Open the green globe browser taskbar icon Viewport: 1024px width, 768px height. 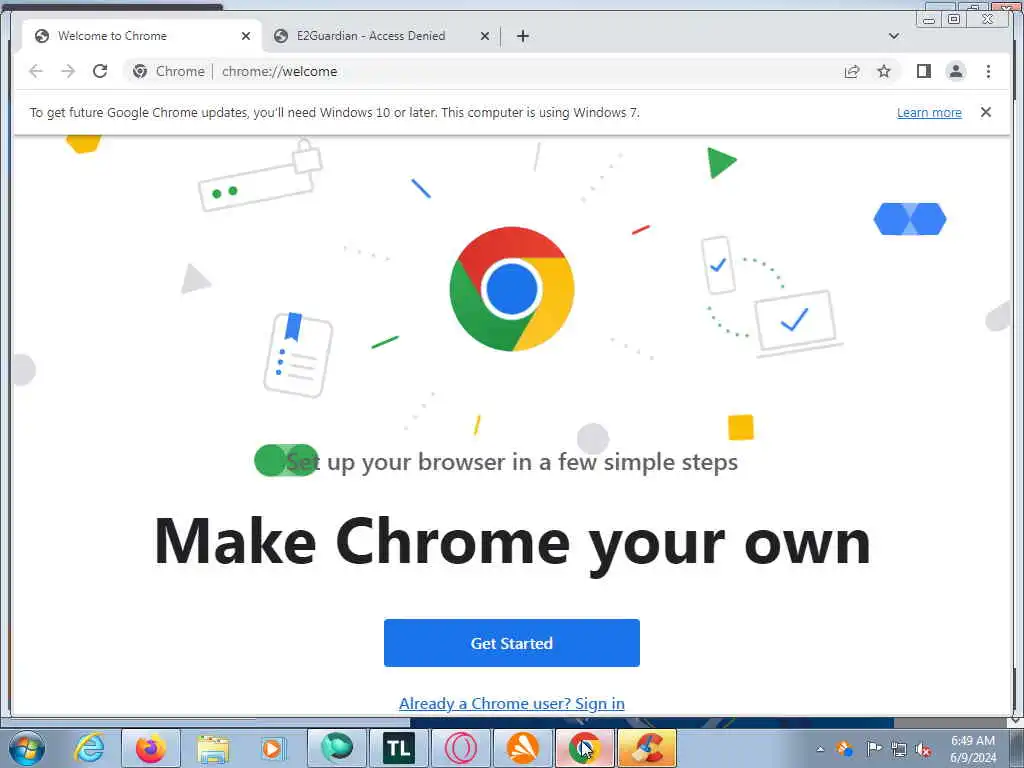tap(336, 748)
